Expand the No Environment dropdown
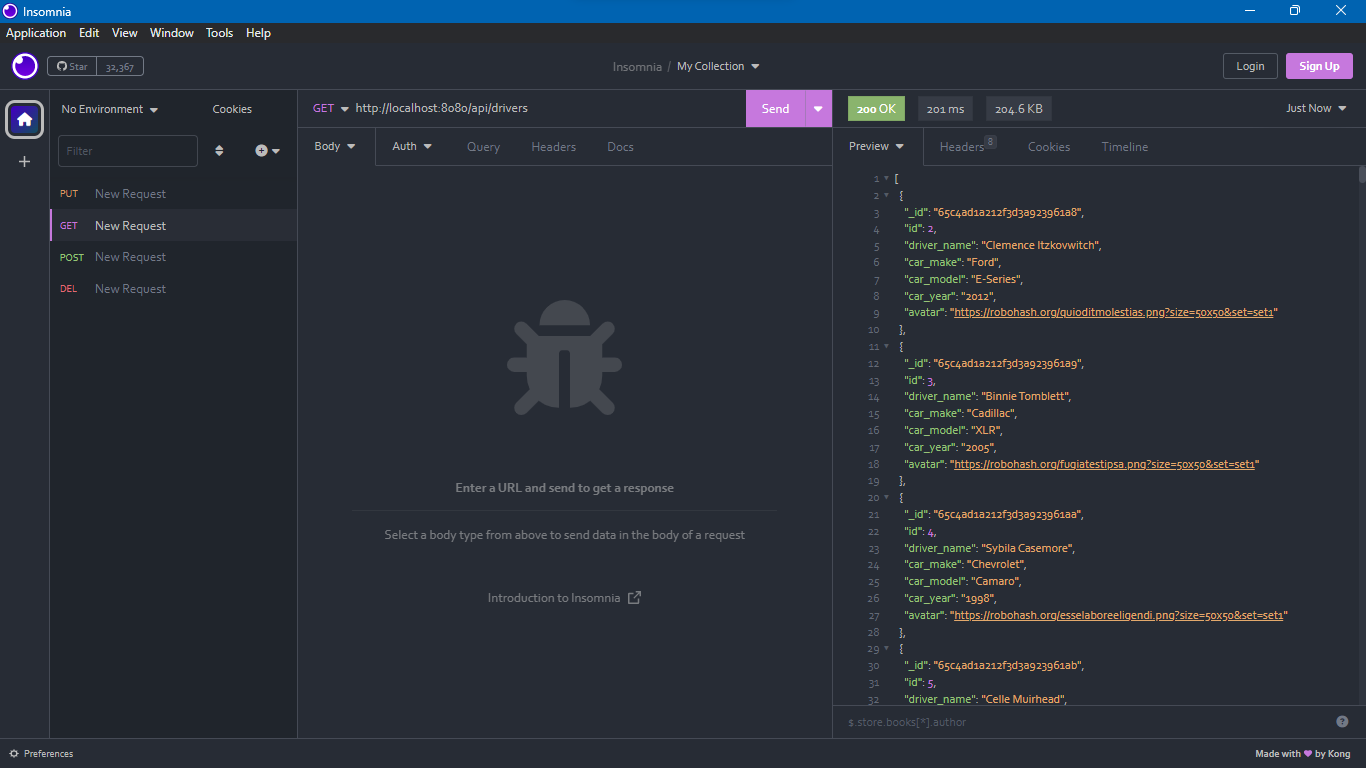The width and height of the screenshot is (1366, 768). 110,109
